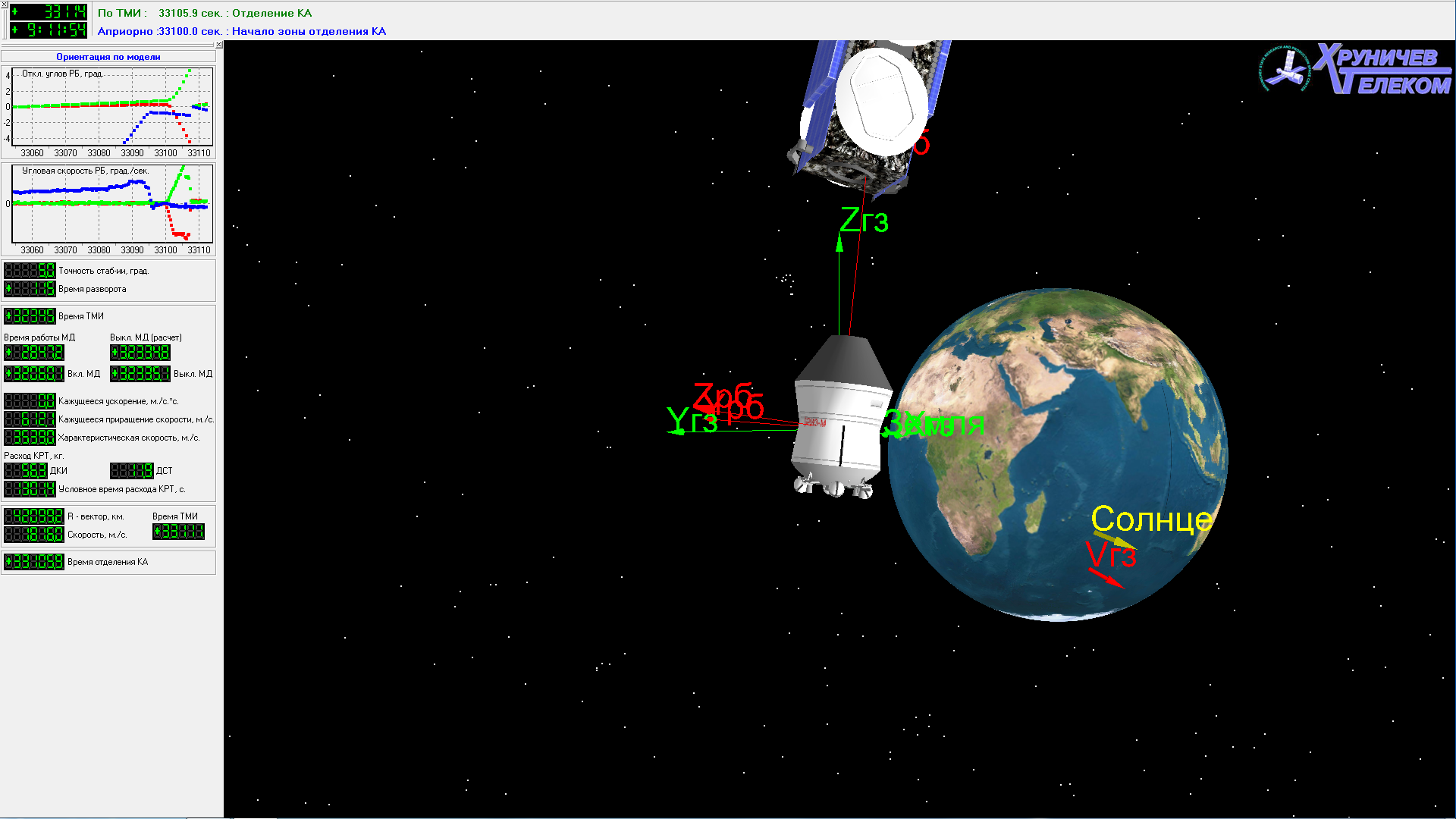Screen dimensions: 1456x819
Task: Click the yellow Солнце sun vector label
Action: pyautogui.click(x=1150, y=519)
